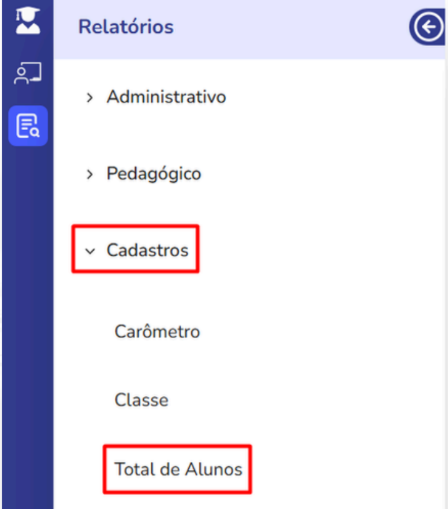Open the Administrativo reports category

tap(166, 97)
